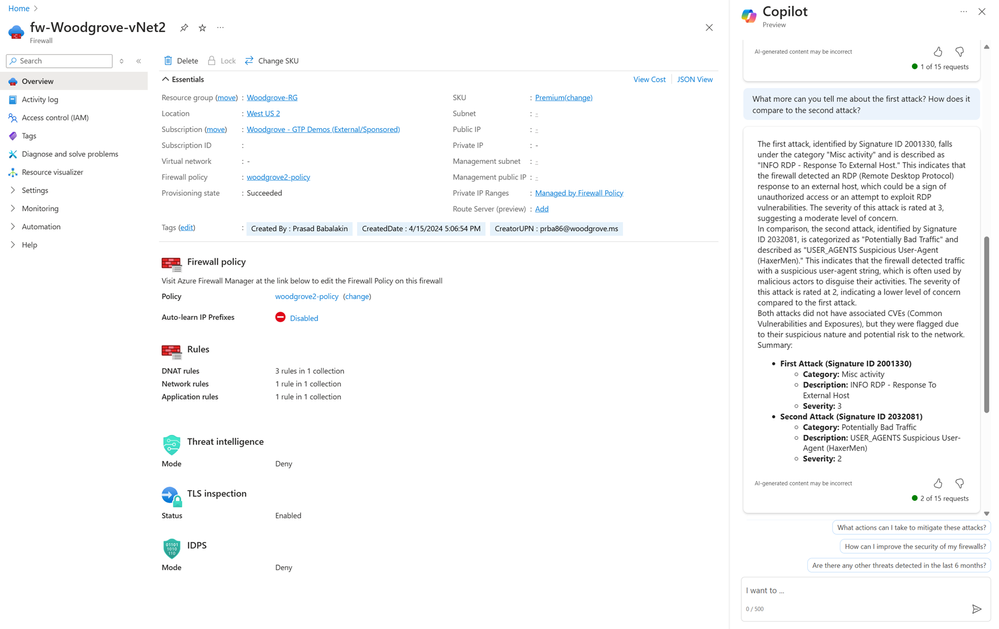Select suggestion about mitigating these attacks
This screenshot has height=629, width=999.
(x=911, y=528)
